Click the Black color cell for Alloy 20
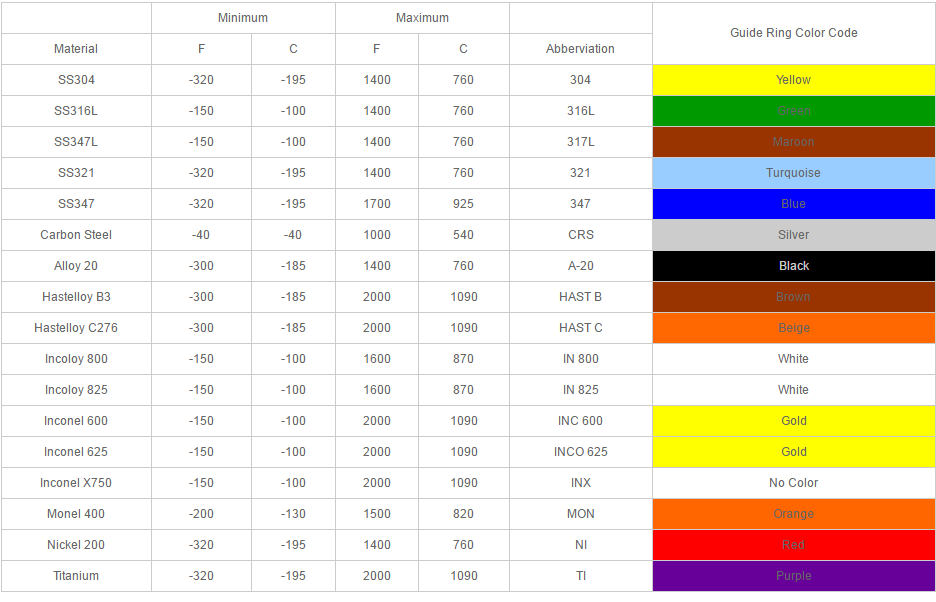The image size is (936, 602). pyautogui.click(x=793, y=266)
